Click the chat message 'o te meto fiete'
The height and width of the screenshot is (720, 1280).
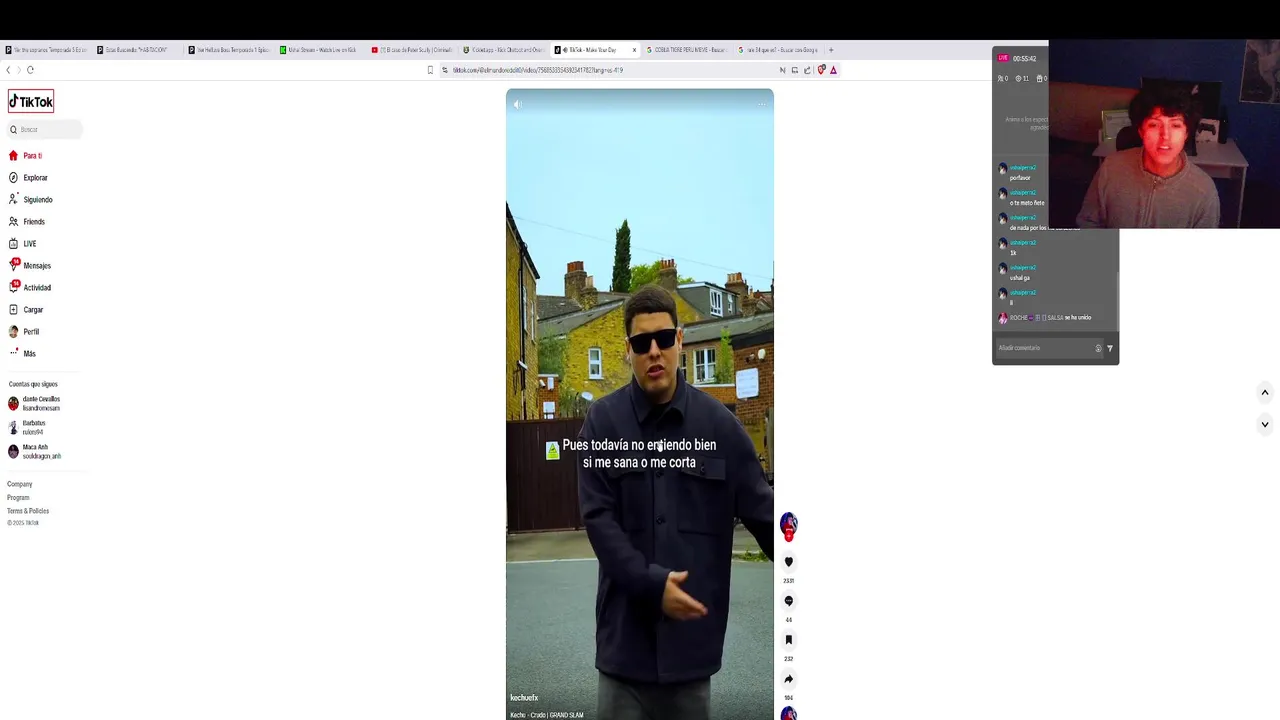(1027, 203)
